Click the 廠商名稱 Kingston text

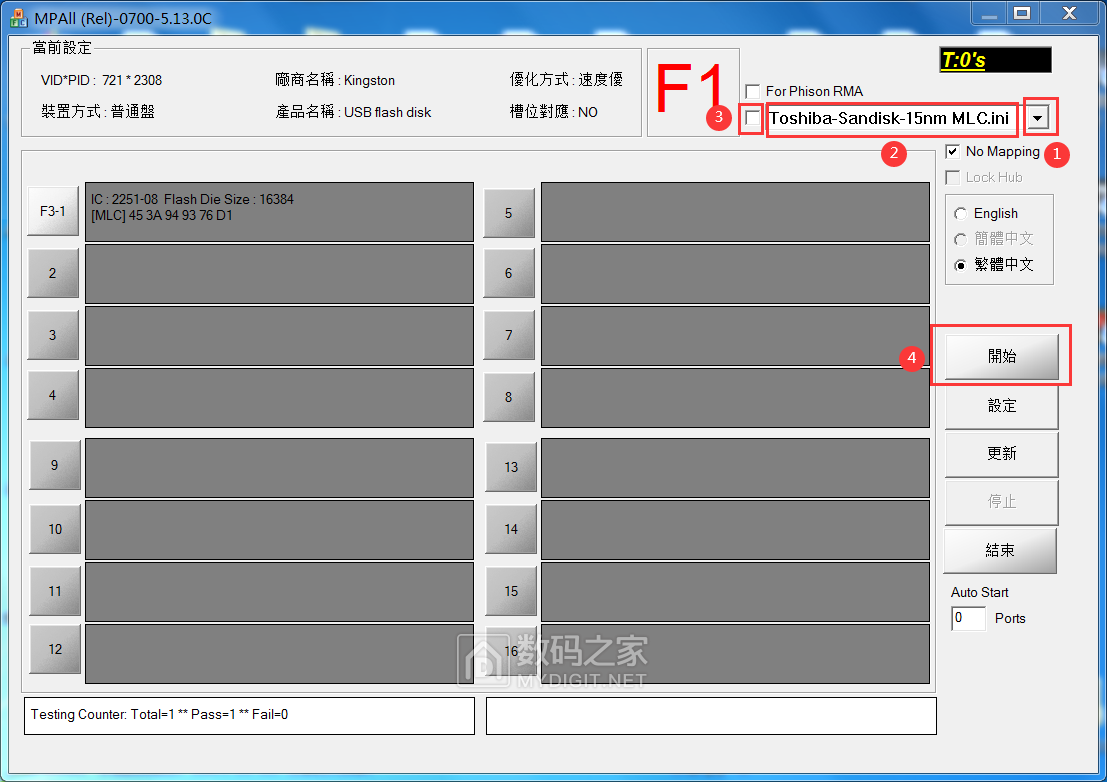335,80
